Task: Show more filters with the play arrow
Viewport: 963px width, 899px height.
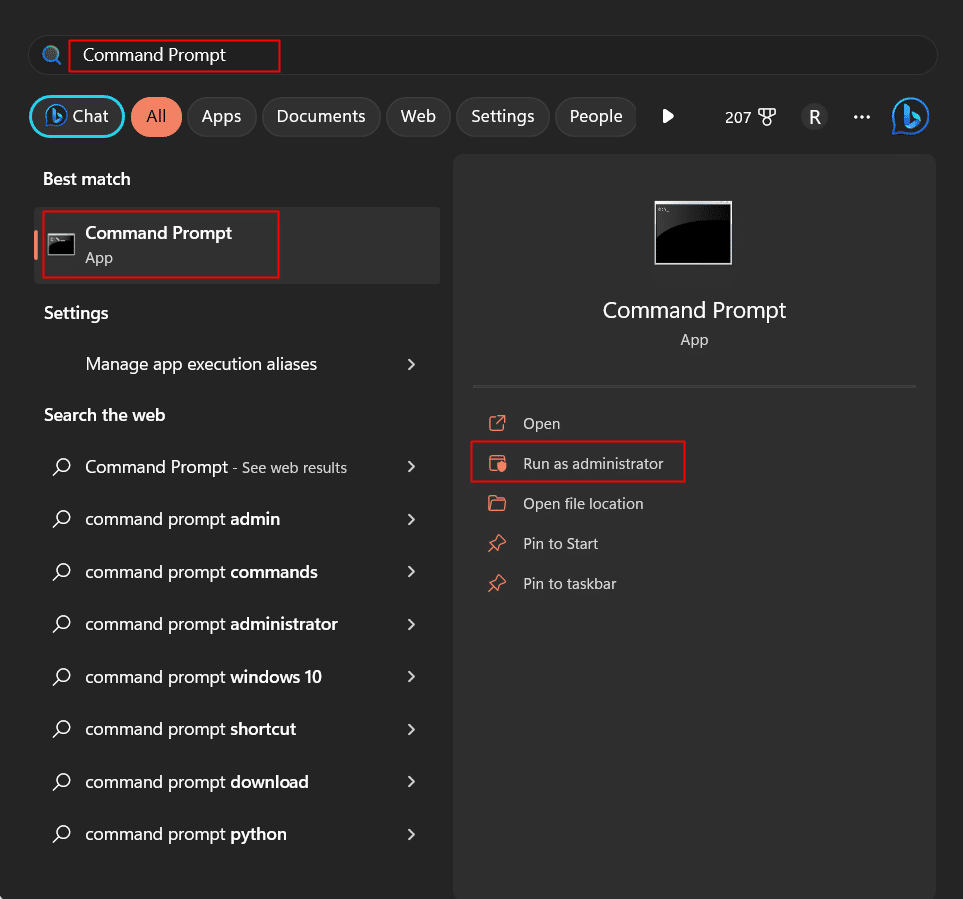Action: (668, 116)
